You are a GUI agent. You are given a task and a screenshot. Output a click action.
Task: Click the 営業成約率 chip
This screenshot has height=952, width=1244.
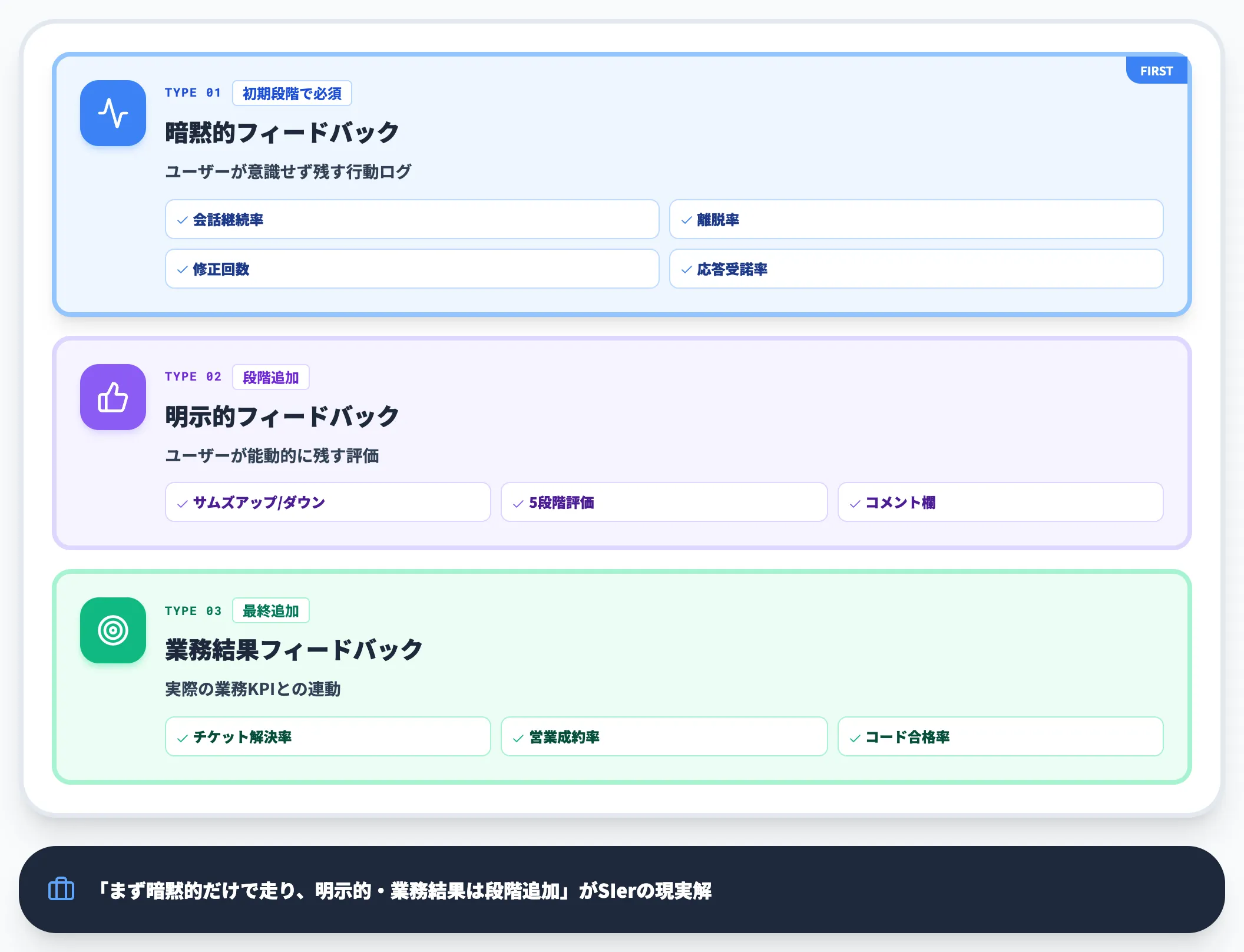[x=664, y=736]
